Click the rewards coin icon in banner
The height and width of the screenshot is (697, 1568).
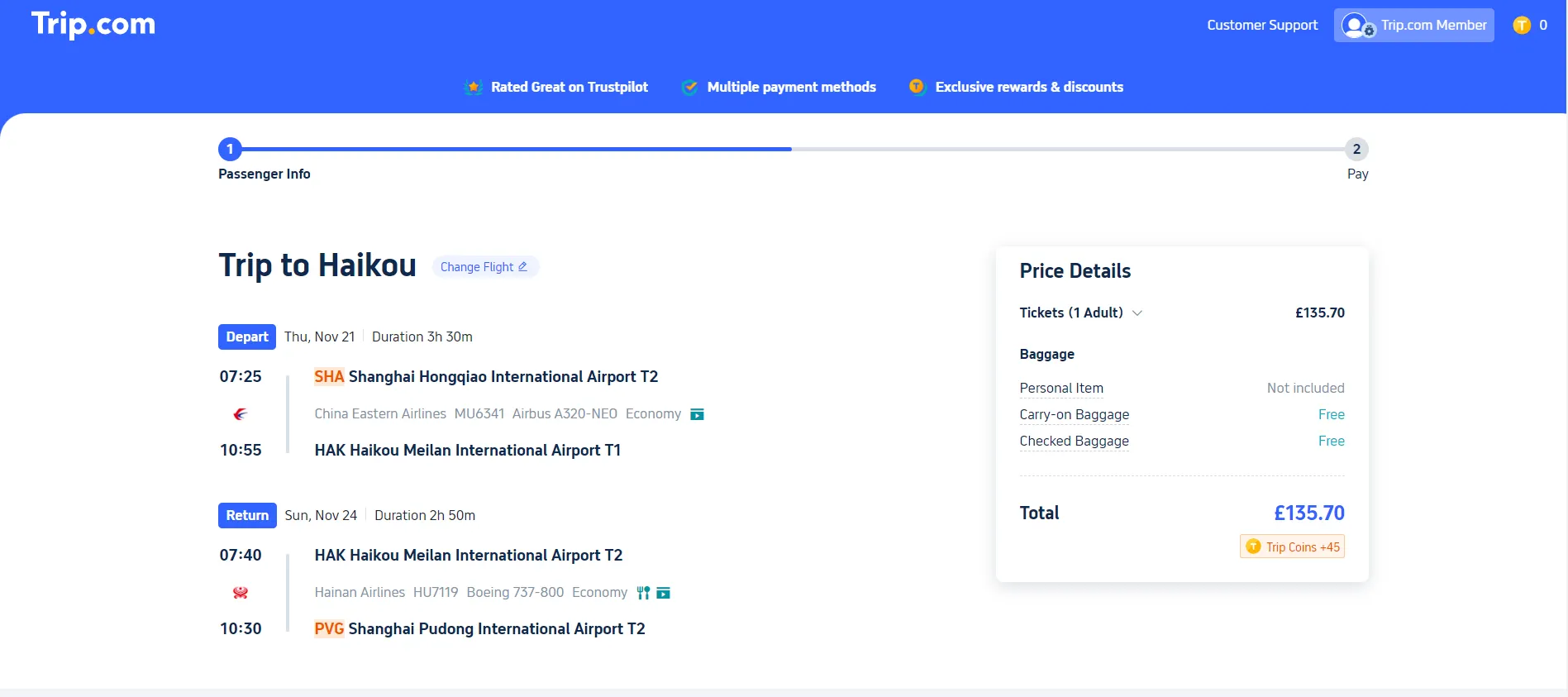coord(917,86)
